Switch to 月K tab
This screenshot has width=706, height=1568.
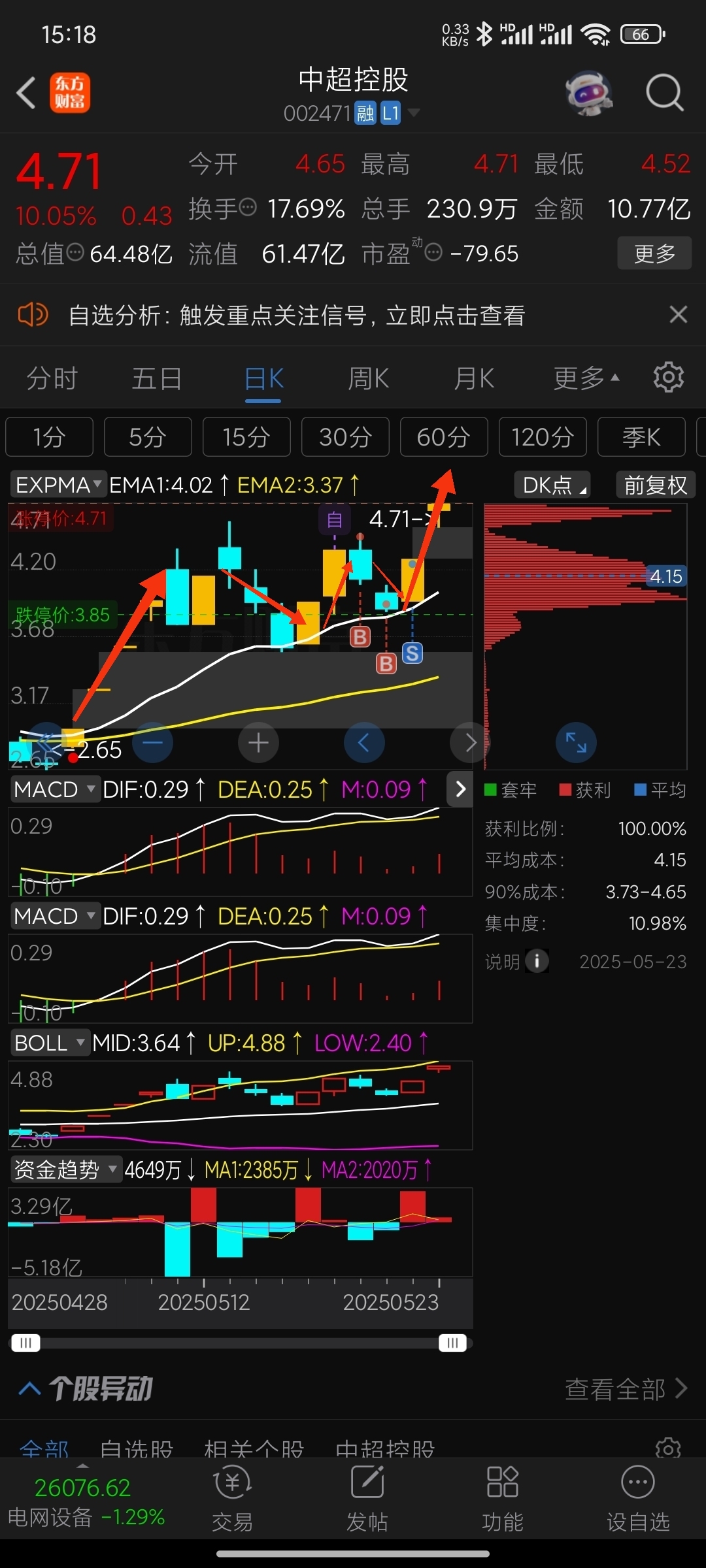click(x=474, y=378)
